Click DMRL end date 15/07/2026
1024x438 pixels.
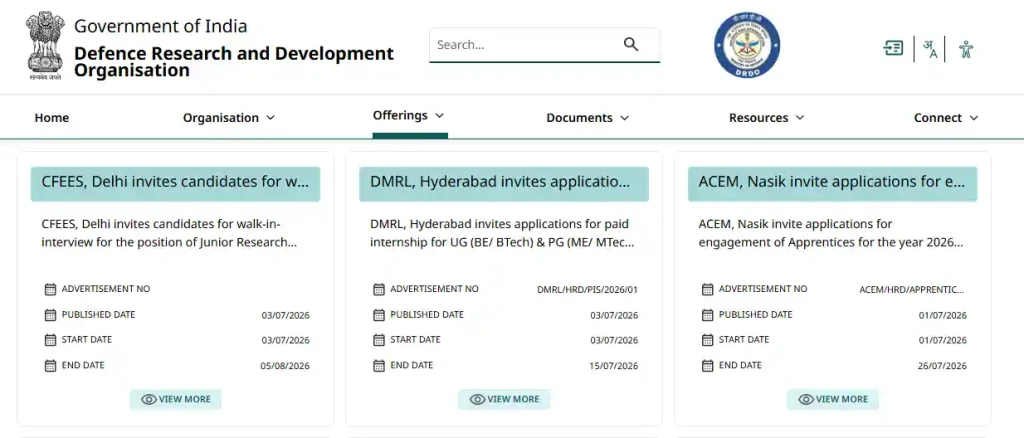tap(613, 366)
